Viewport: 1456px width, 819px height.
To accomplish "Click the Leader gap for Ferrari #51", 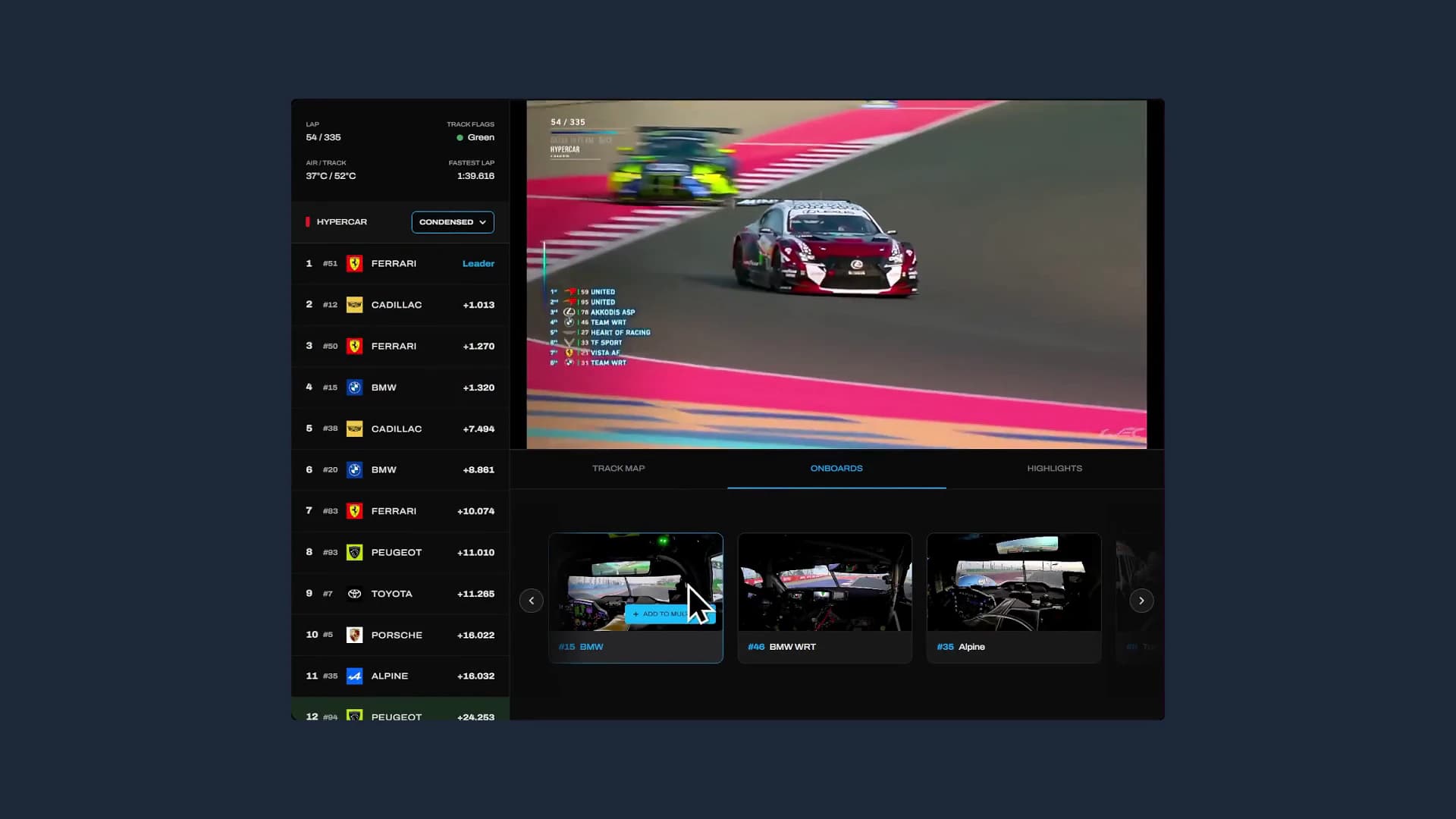I will point(479,264).
